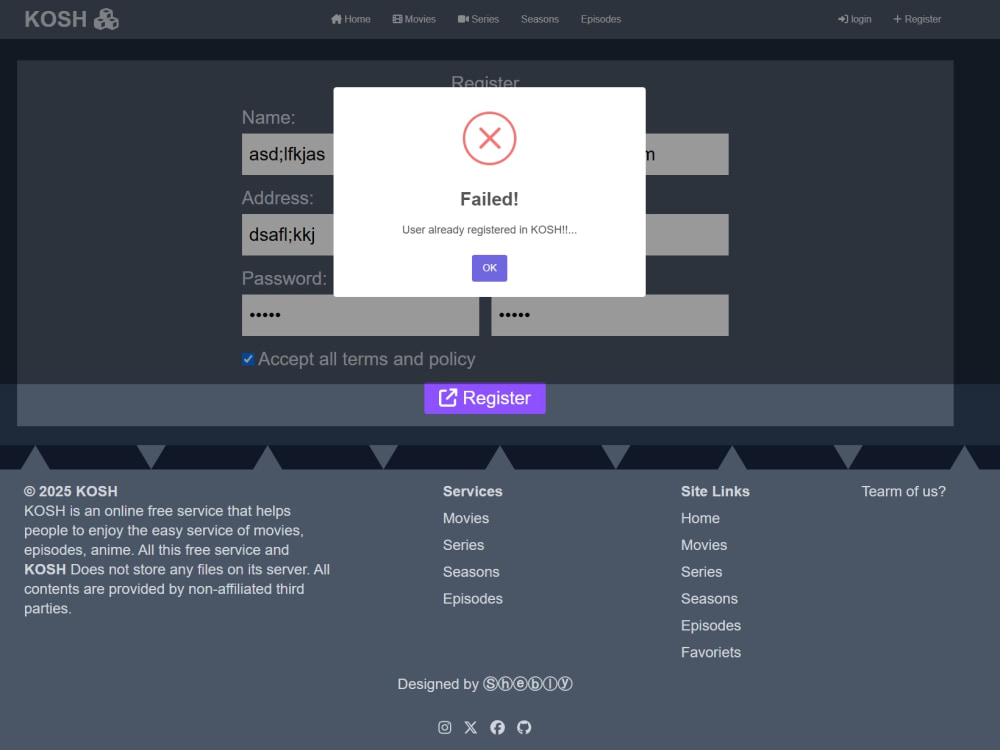Open Seasons under Services in footer
Image resolution: width=1000 pixels, height=750 pixels.
pos(471,572)
